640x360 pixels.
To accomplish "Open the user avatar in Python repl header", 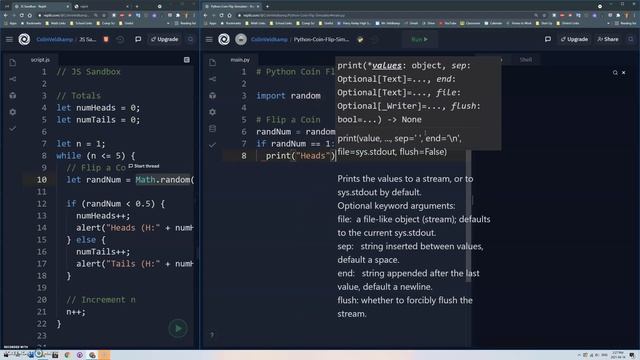I will (241, 40).
